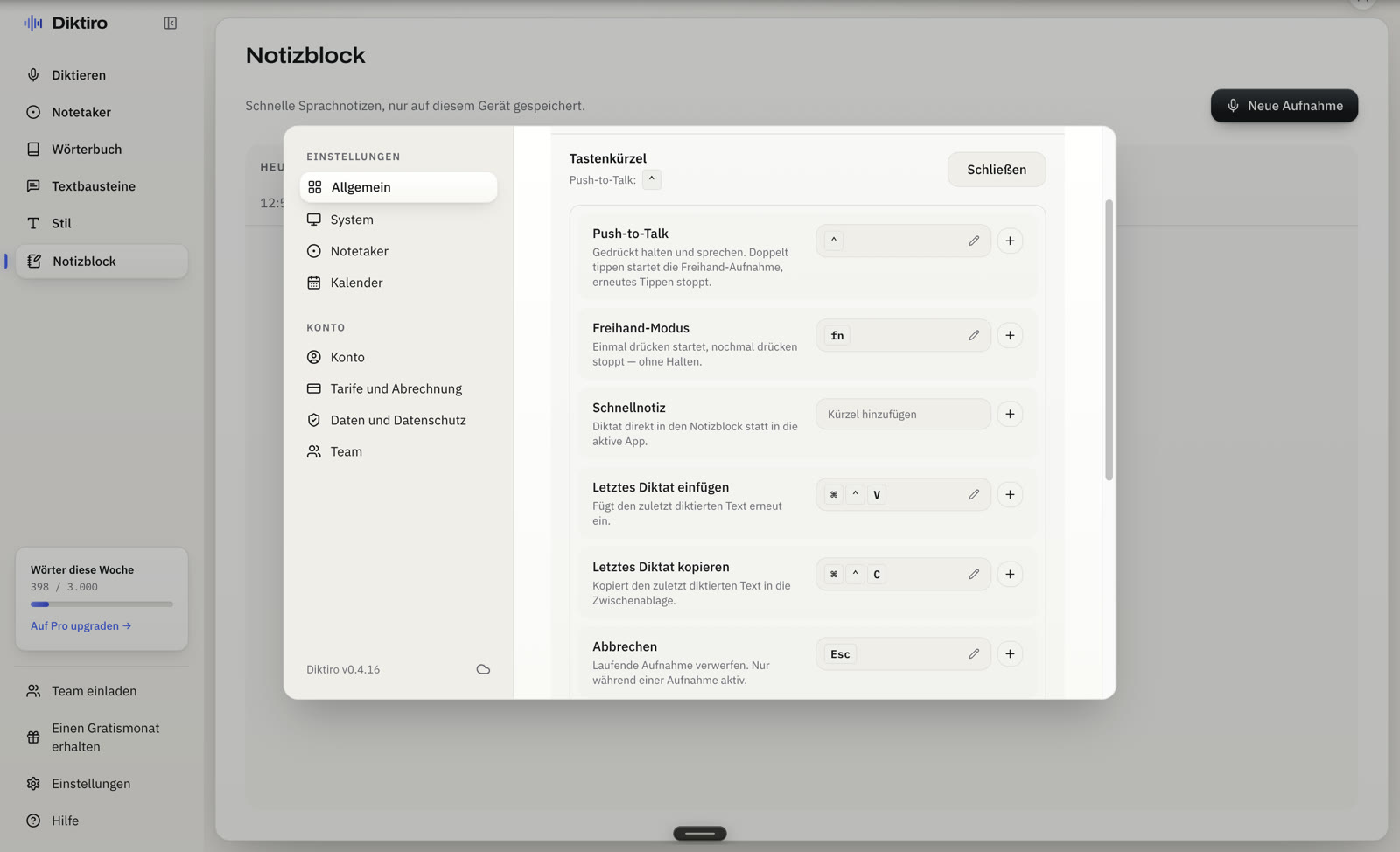The width and height of the screenshot is (1400, 852).
Task: Edit the Abbrechen Esc shortcut pencil
Action: [x=974, y=653]
